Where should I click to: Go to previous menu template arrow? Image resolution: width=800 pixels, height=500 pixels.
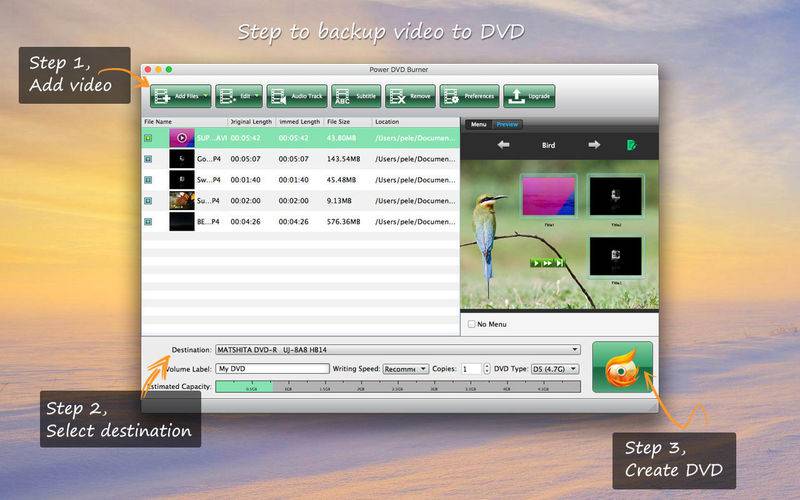tap(504, 145)
